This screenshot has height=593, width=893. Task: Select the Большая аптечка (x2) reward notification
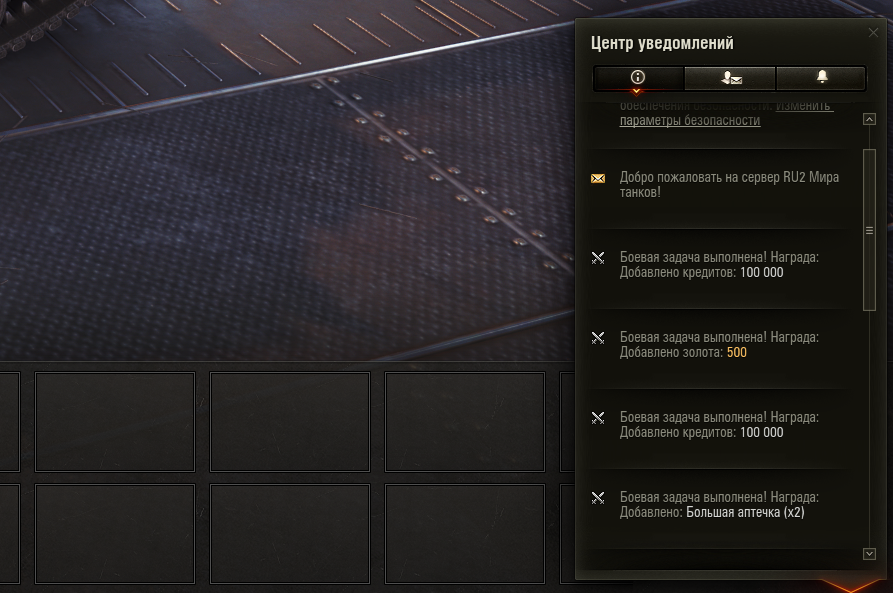tap(719, 509)
